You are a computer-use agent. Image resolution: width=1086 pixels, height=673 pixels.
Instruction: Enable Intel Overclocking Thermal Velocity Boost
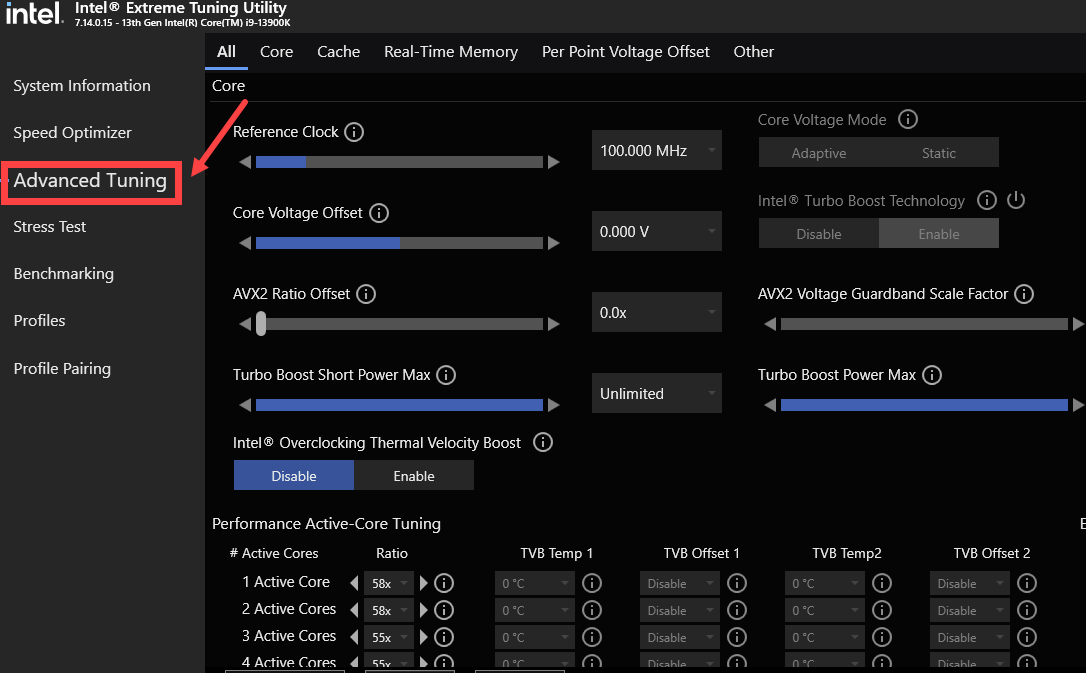tap(414, 476)
